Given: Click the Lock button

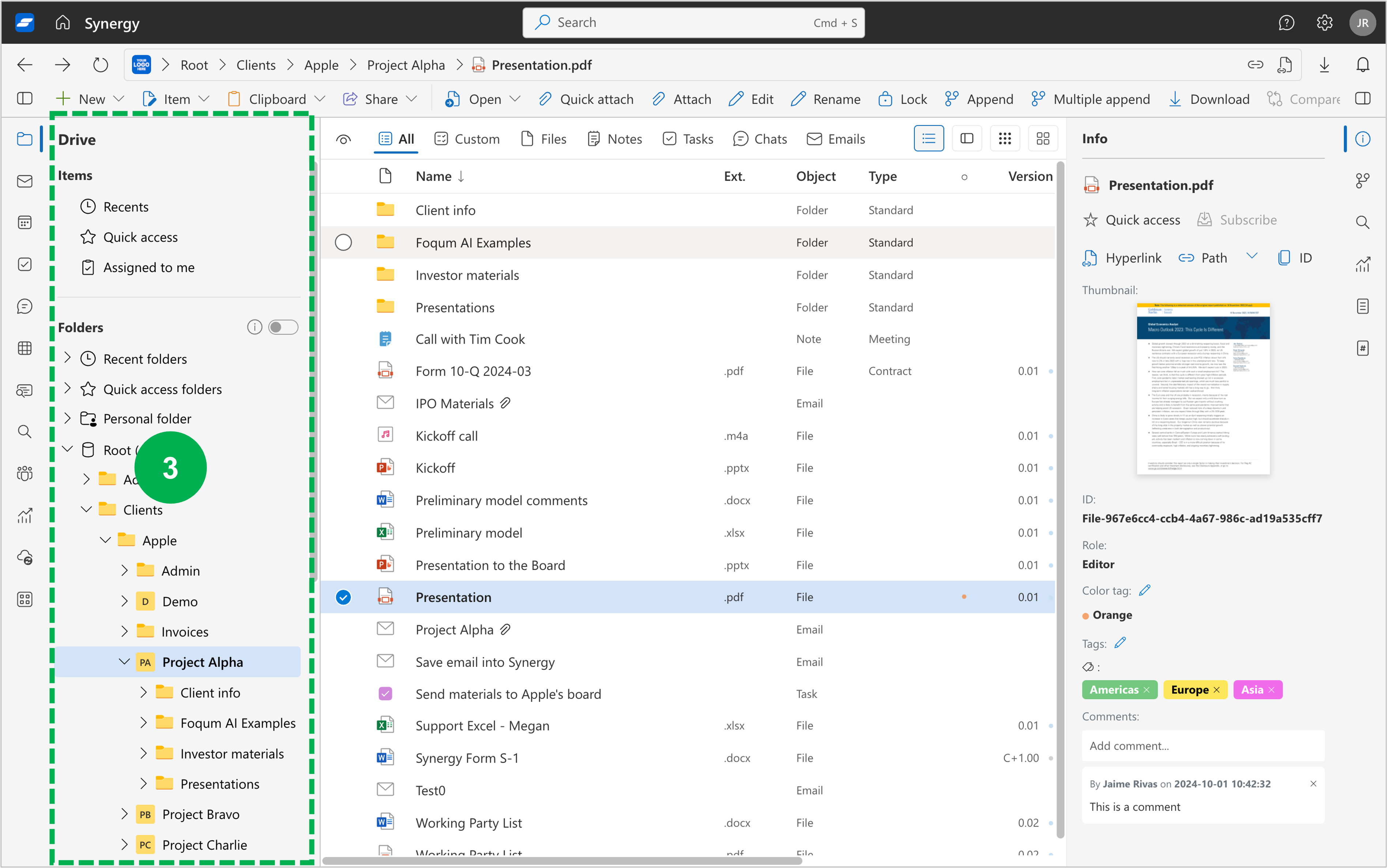Looking at the screenshot, I should 902,99.
